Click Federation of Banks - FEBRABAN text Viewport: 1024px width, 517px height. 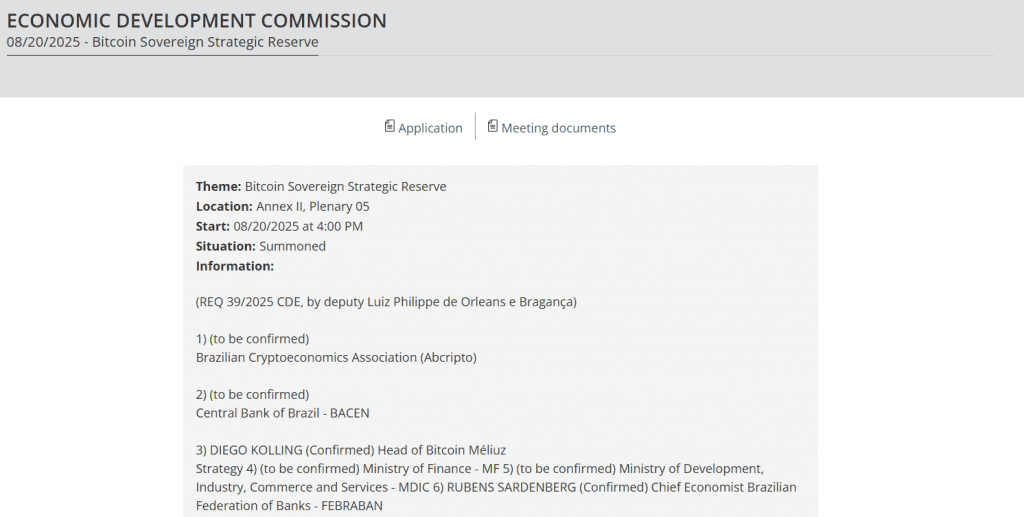(x=289, y=506)
